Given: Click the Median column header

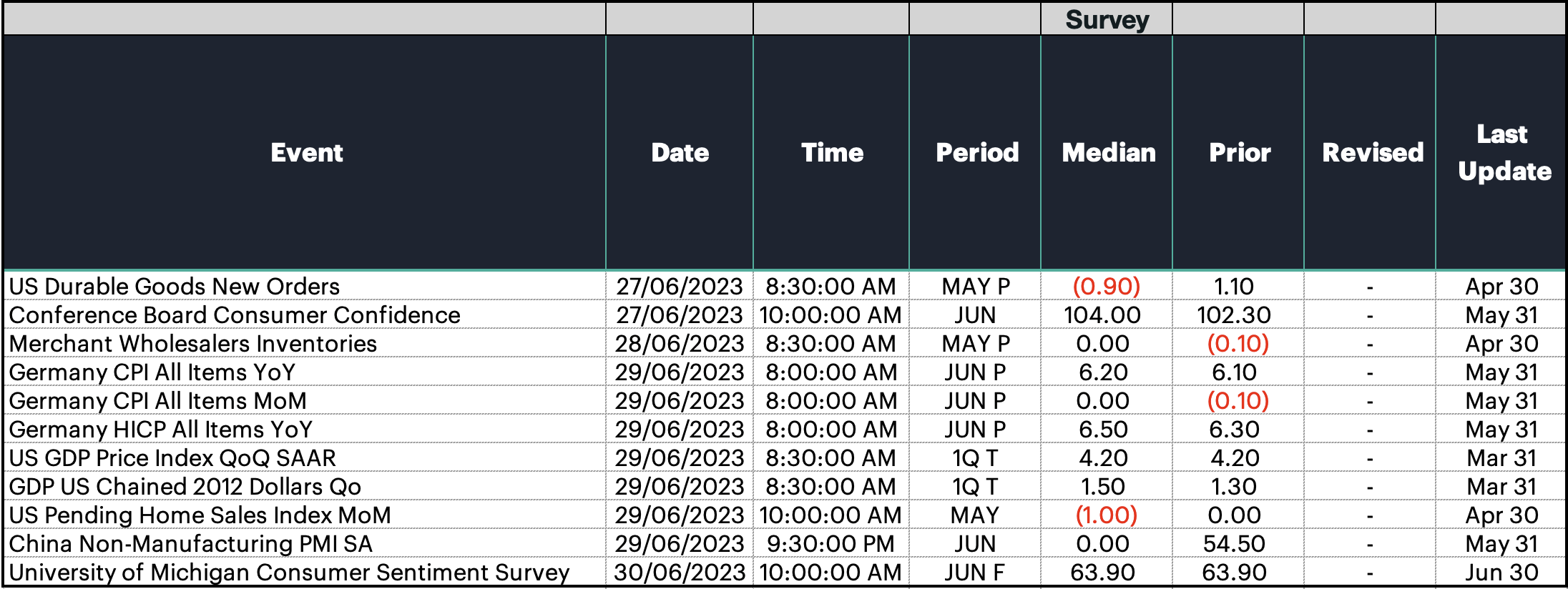Looking at the screenshot, I should [1107, 152].
